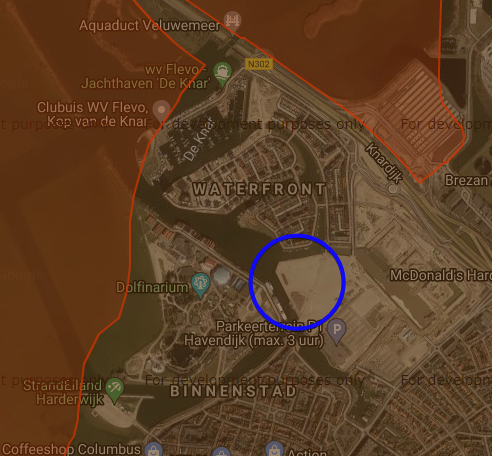Click the WATERFRONT district label

click(259, 189)
